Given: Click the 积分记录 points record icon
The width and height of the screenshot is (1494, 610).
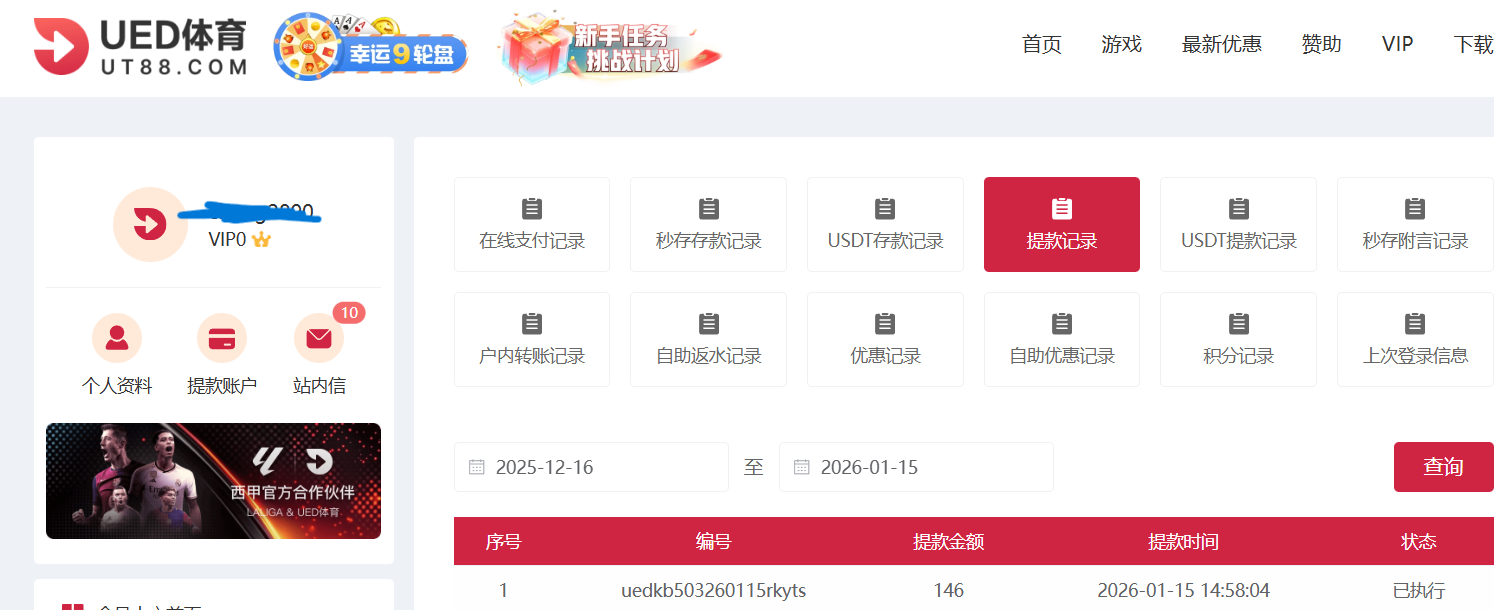Looking at the screenshot, I should coord(1238,339).
